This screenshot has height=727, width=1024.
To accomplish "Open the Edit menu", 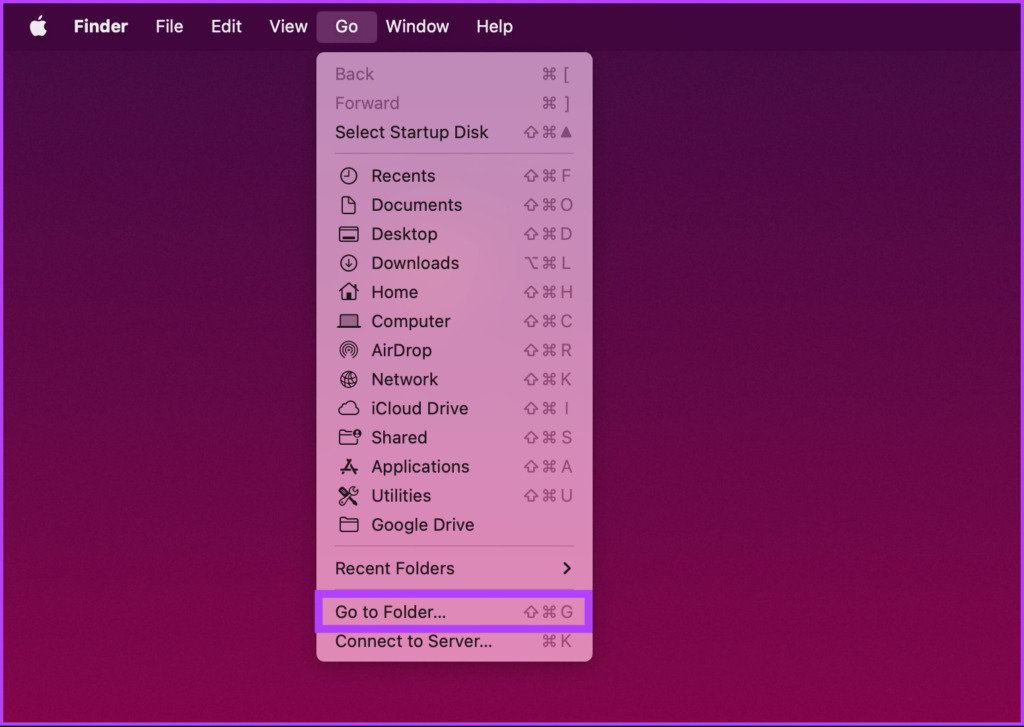I will click(x=226, y=27).
